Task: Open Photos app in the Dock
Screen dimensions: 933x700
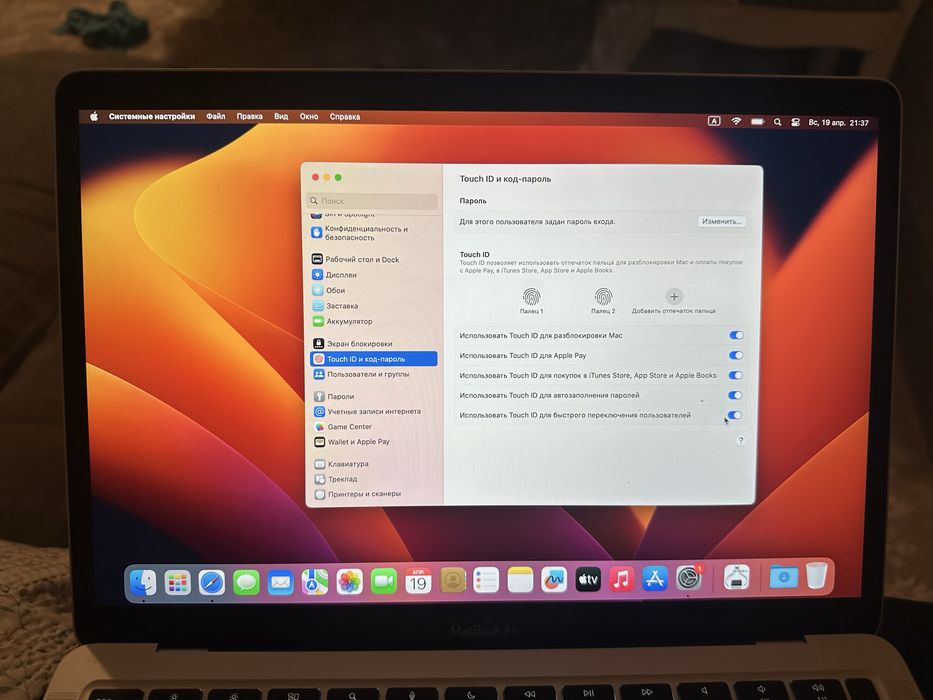Action: tap(349, 582)
